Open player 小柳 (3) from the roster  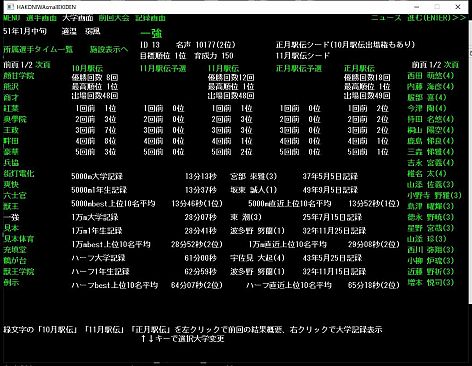tap(430, 261)
